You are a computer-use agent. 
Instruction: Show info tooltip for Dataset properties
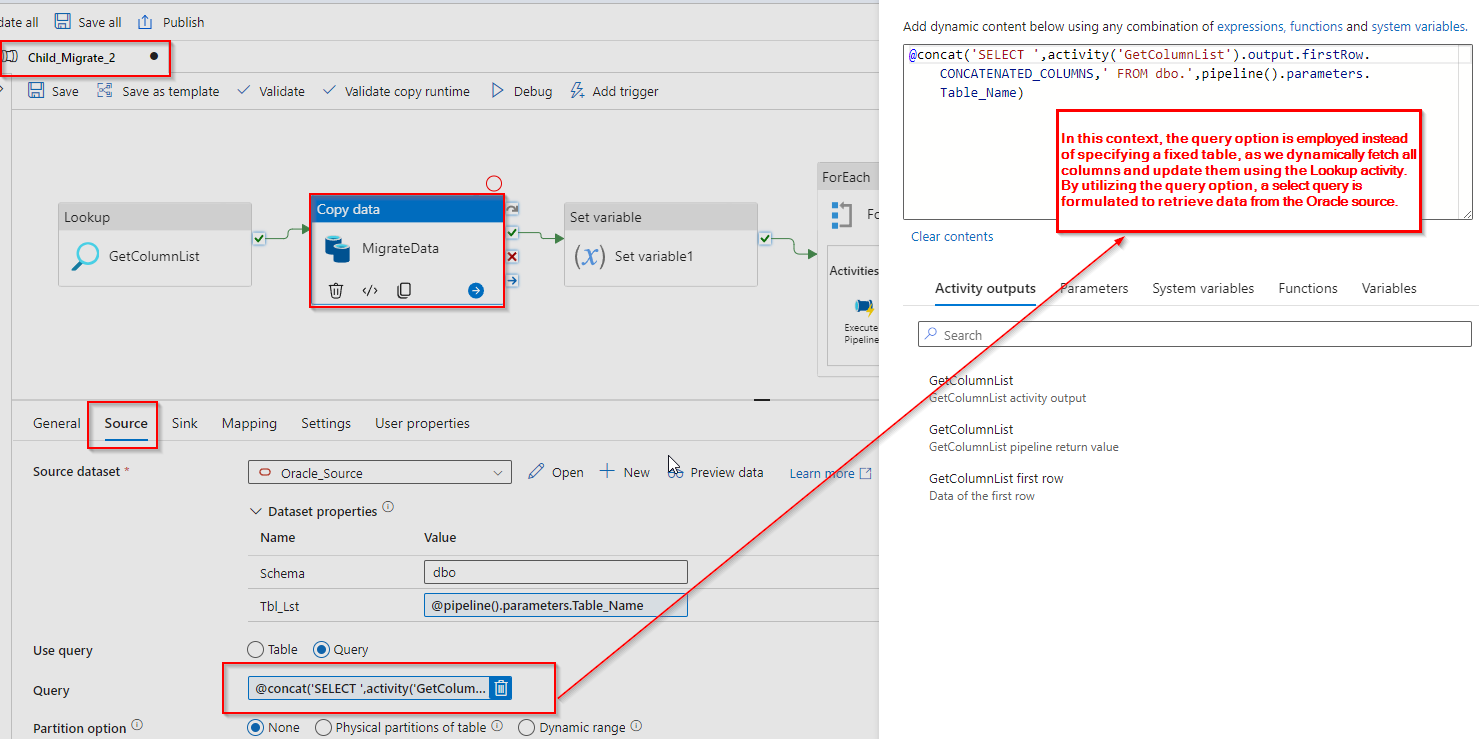pos(388,507)
